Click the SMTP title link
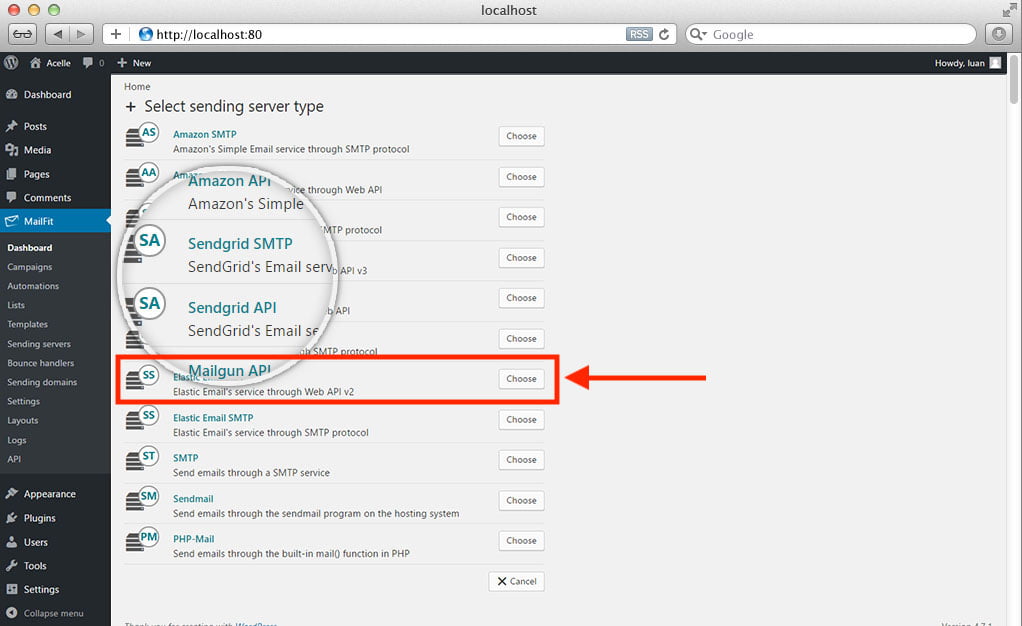The image size is (1022, 626). (x=186, y=458)
